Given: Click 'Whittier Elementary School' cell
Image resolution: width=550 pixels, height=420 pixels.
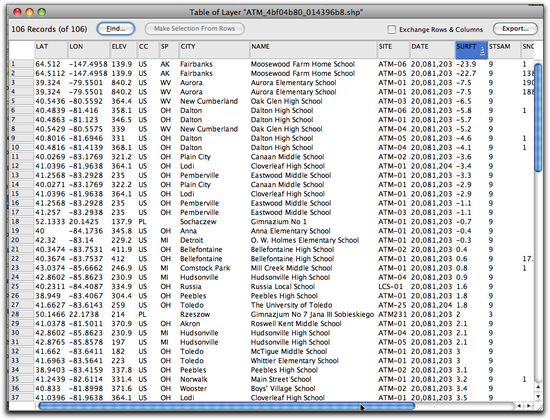Looking at the screenshot, I should click(x=294, y=361).
